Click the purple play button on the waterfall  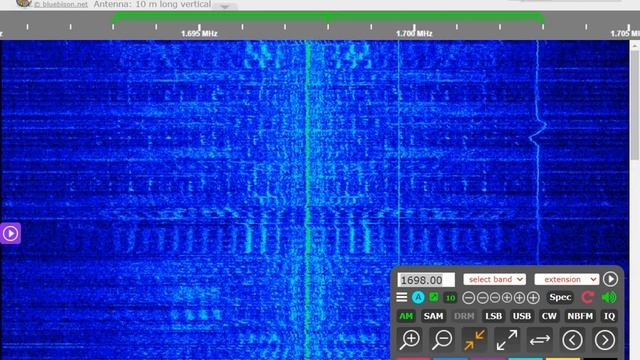click(x=10, y=233)
